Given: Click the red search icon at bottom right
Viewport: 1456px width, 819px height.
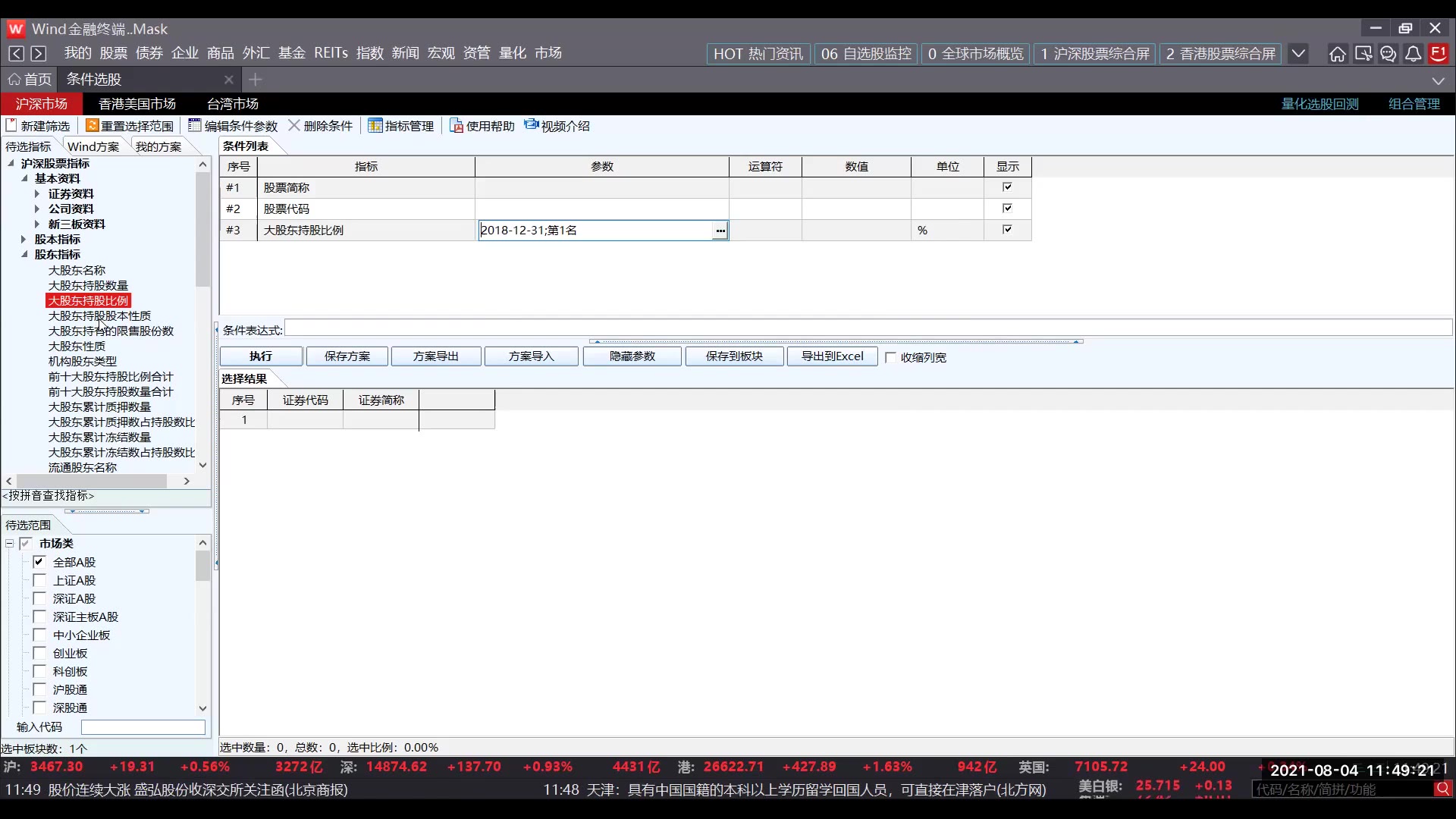Looking at the screenshot, I should (1442, 789).
